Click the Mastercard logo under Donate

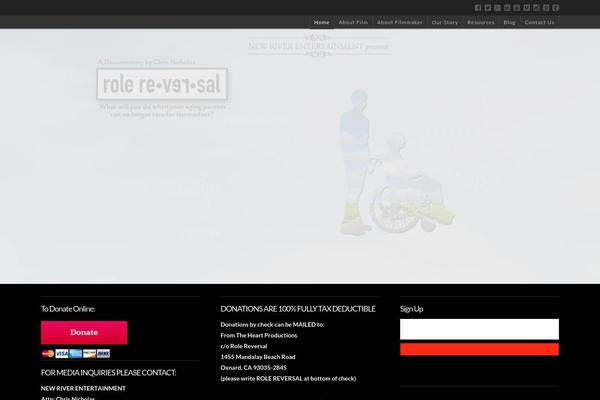pyautogui.click(x=48, y=353)
